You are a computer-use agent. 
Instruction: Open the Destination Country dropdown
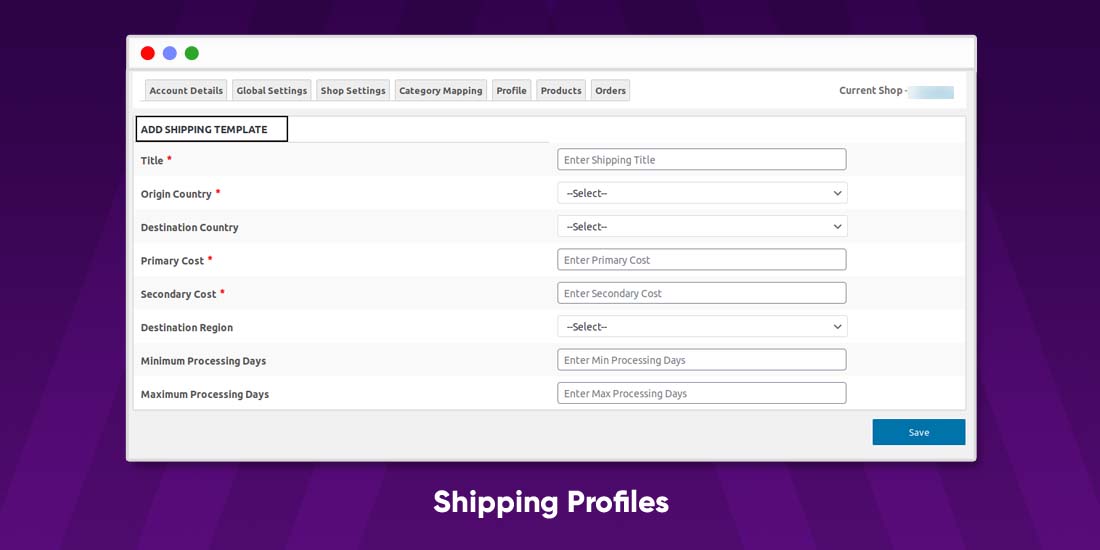pos(702,227)
